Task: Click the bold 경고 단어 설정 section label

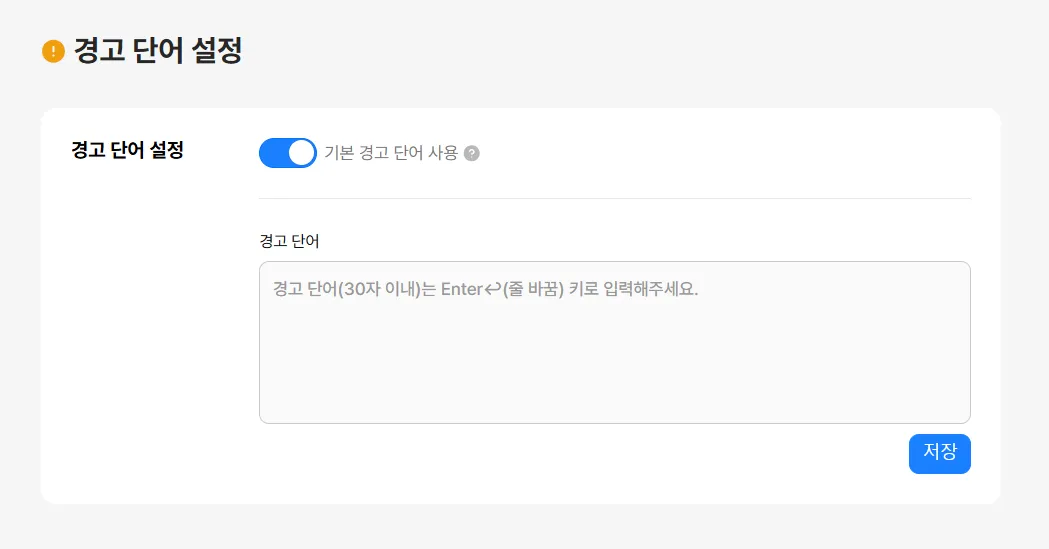Action: [127, 150]
